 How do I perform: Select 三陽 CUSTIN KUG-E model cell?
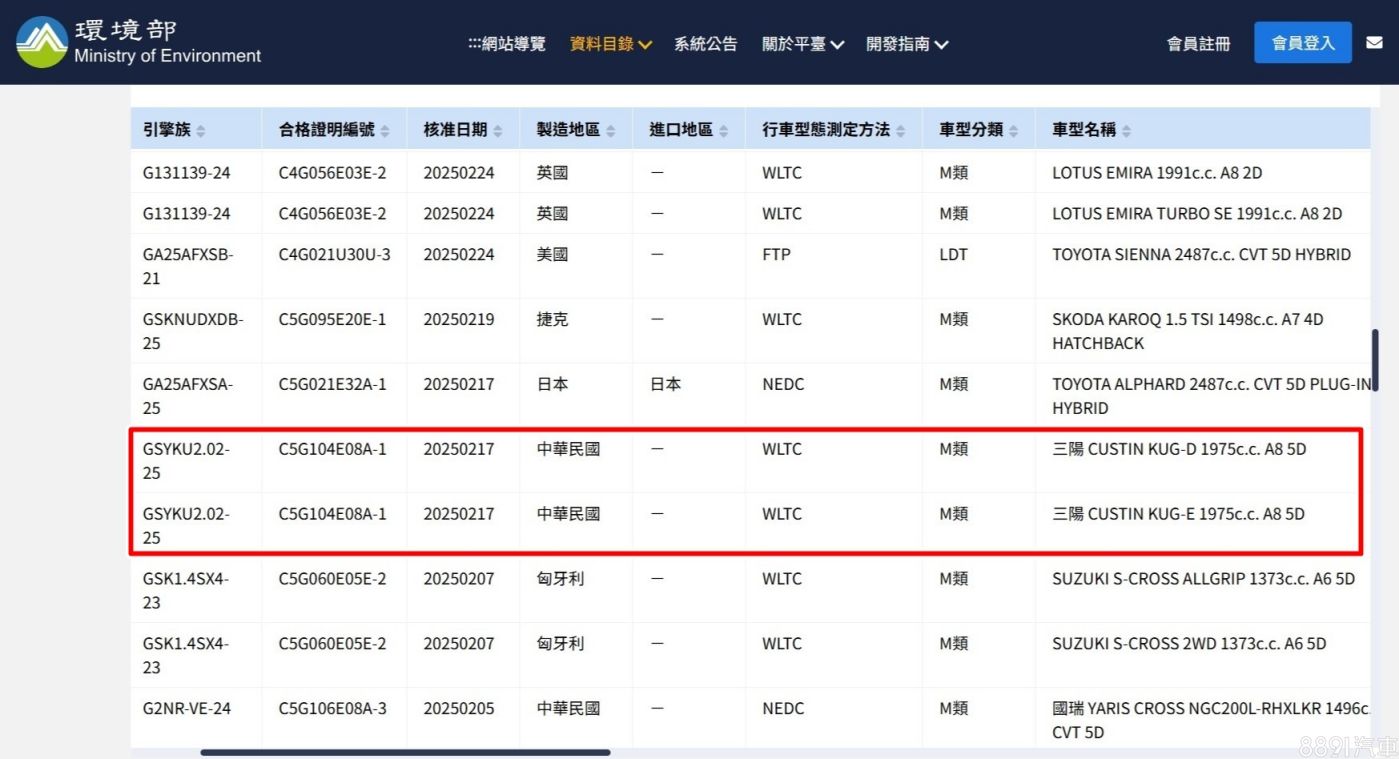pyautogui.click(x=1178, y=514)
